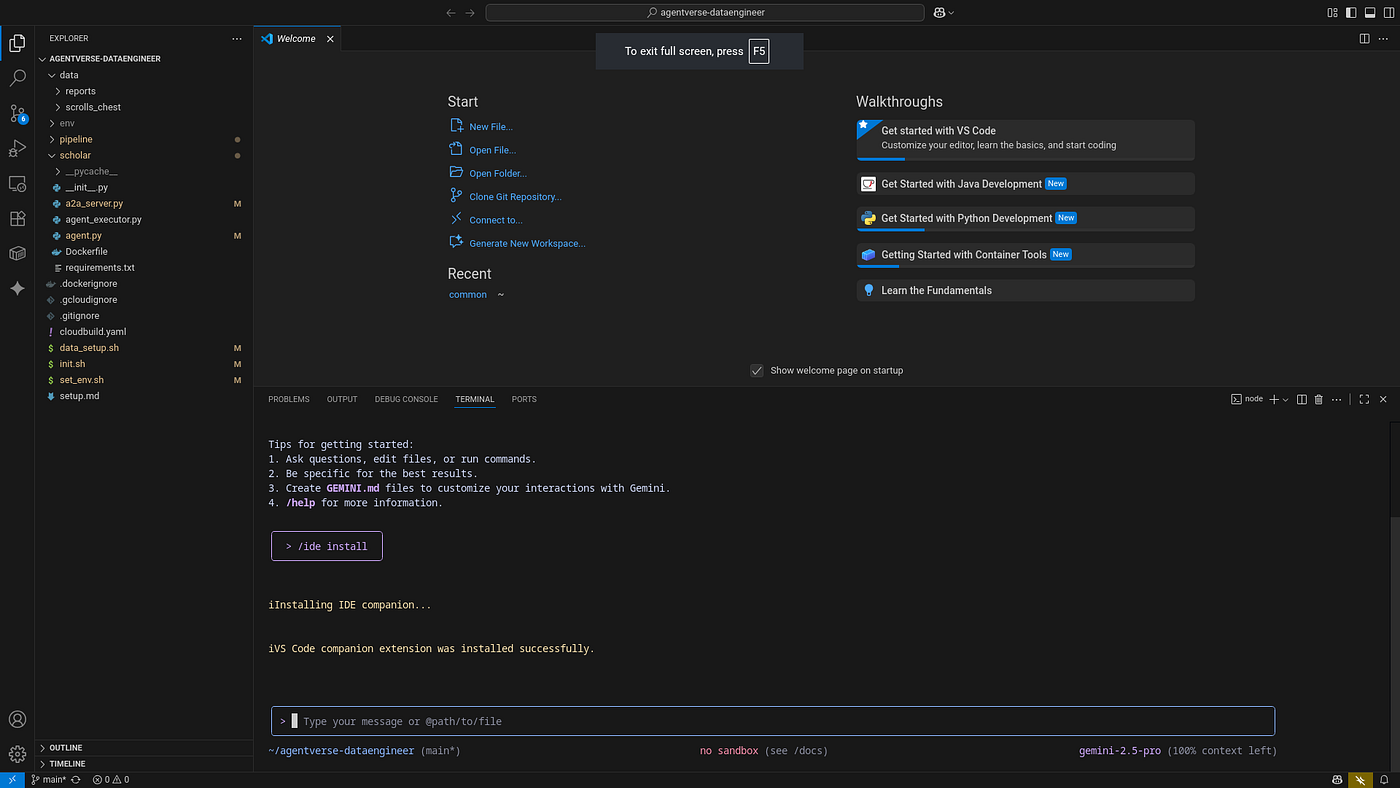Click the Connect to... link
The width and height of the screenshot is (1400, 788).
click(x=495, y=220)
